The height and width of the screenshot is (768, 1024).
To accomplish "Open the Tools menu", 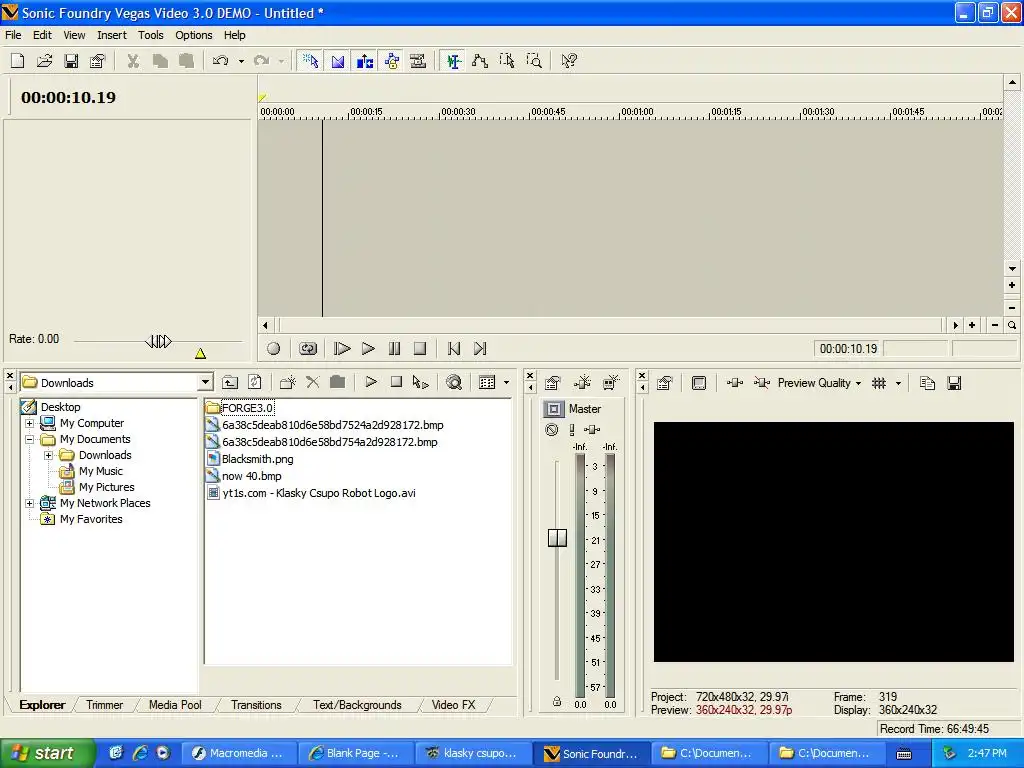I will (150, 35).
